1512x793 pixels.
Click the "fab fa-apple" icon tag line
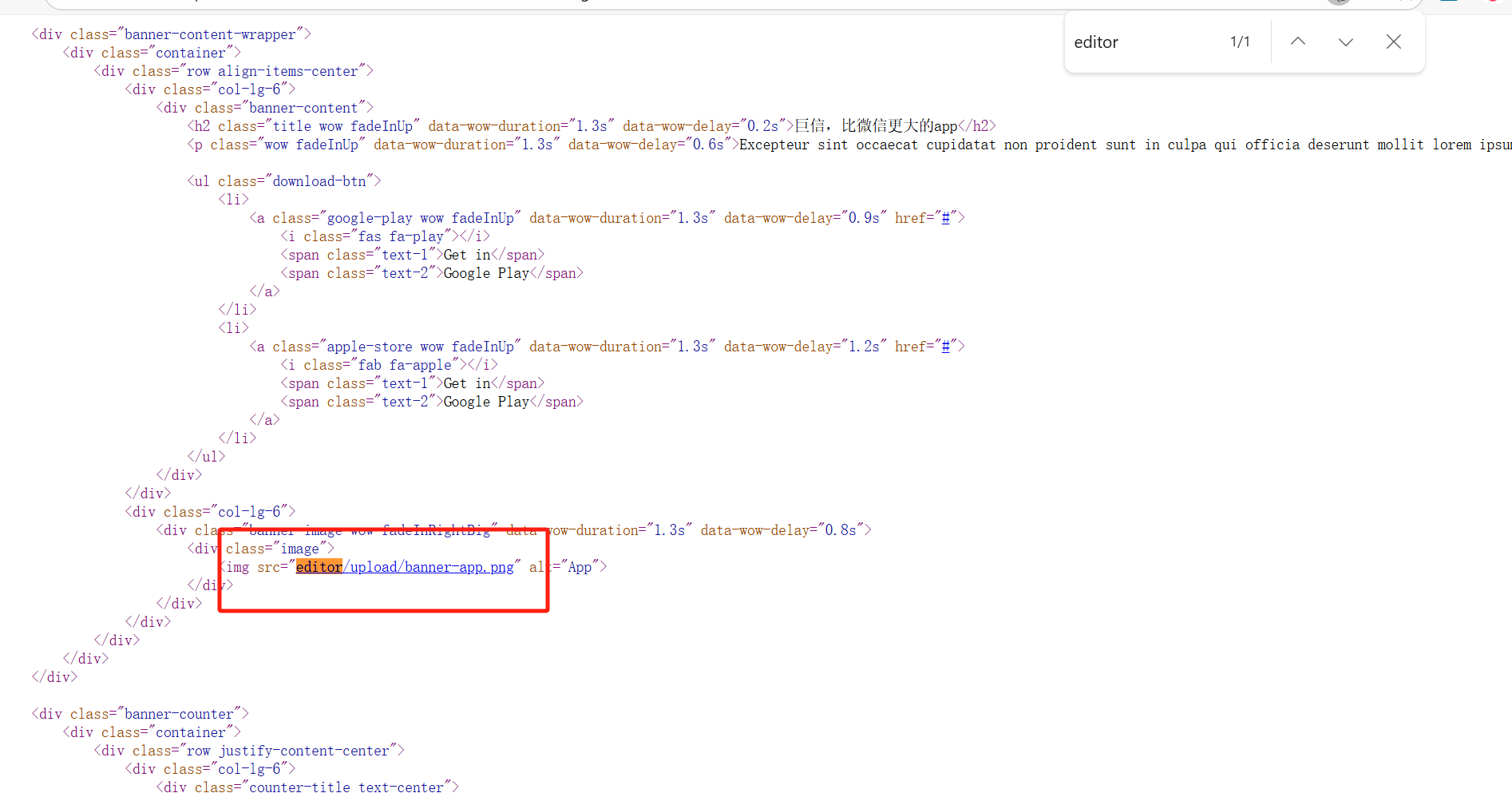390,365
